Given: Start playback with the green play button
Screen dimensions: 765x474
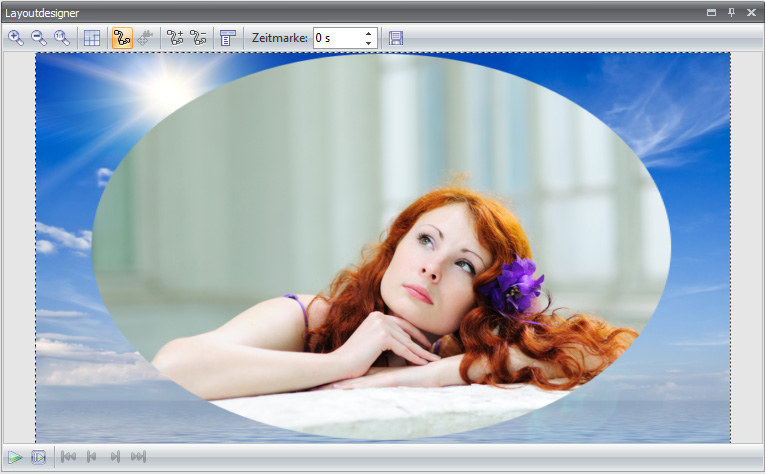Looking at the screenshot, I should [15, 457].
